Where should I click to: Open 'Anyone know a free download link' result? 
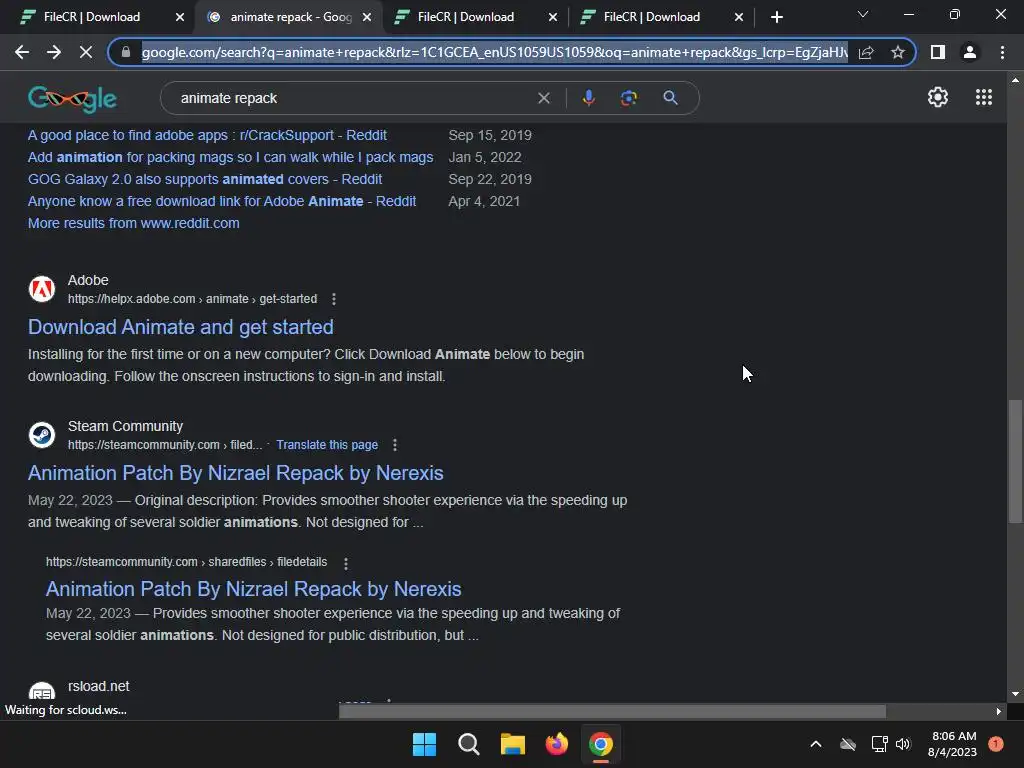pos(221,201)
